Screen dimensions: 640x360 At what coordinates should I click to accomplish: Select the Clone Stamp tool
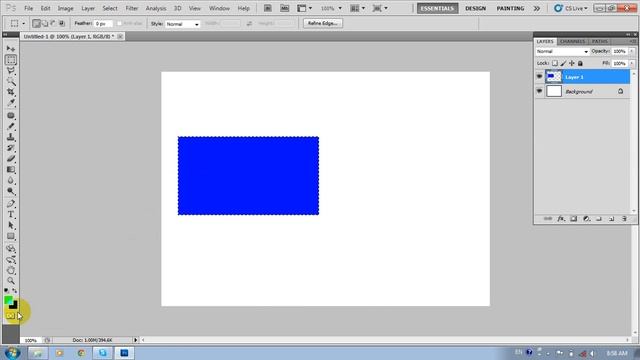pyautogui.click(x=11, y=137)
